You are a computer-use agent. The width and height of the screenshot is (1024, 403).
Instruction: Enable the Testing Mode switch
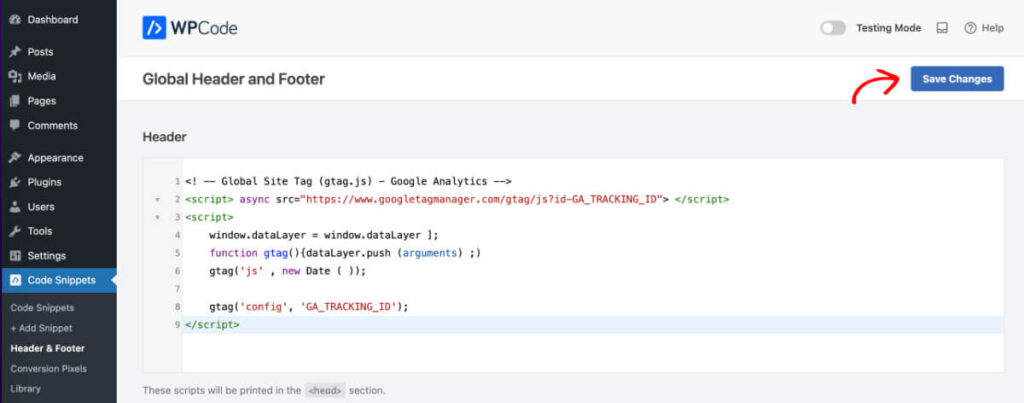pos(833,28)
